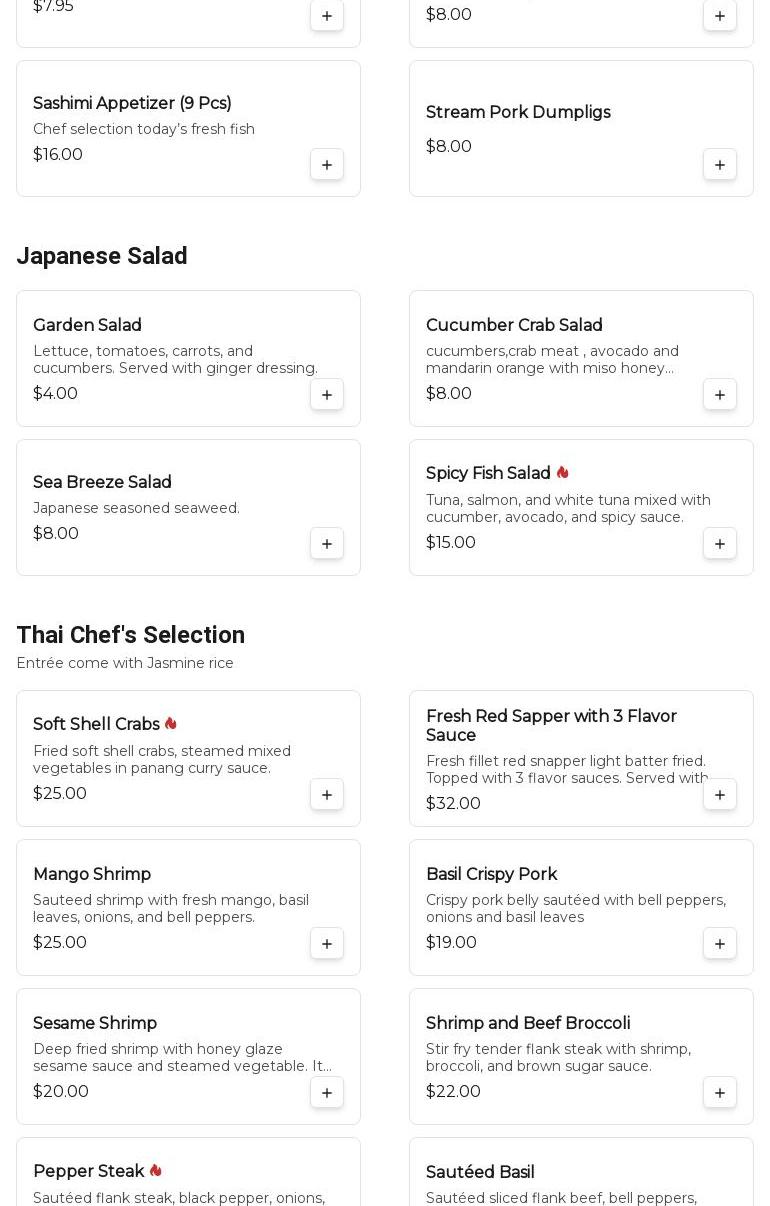The image size is (770, 1206).
Task: Add Cucumber Crab Salad to cart
Action: click(720, 394)
